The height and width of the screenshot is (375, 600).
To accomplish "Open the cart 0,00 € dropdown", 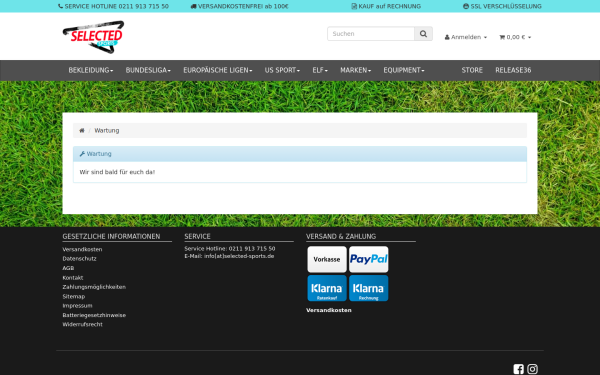I will [x=515, y=37].
